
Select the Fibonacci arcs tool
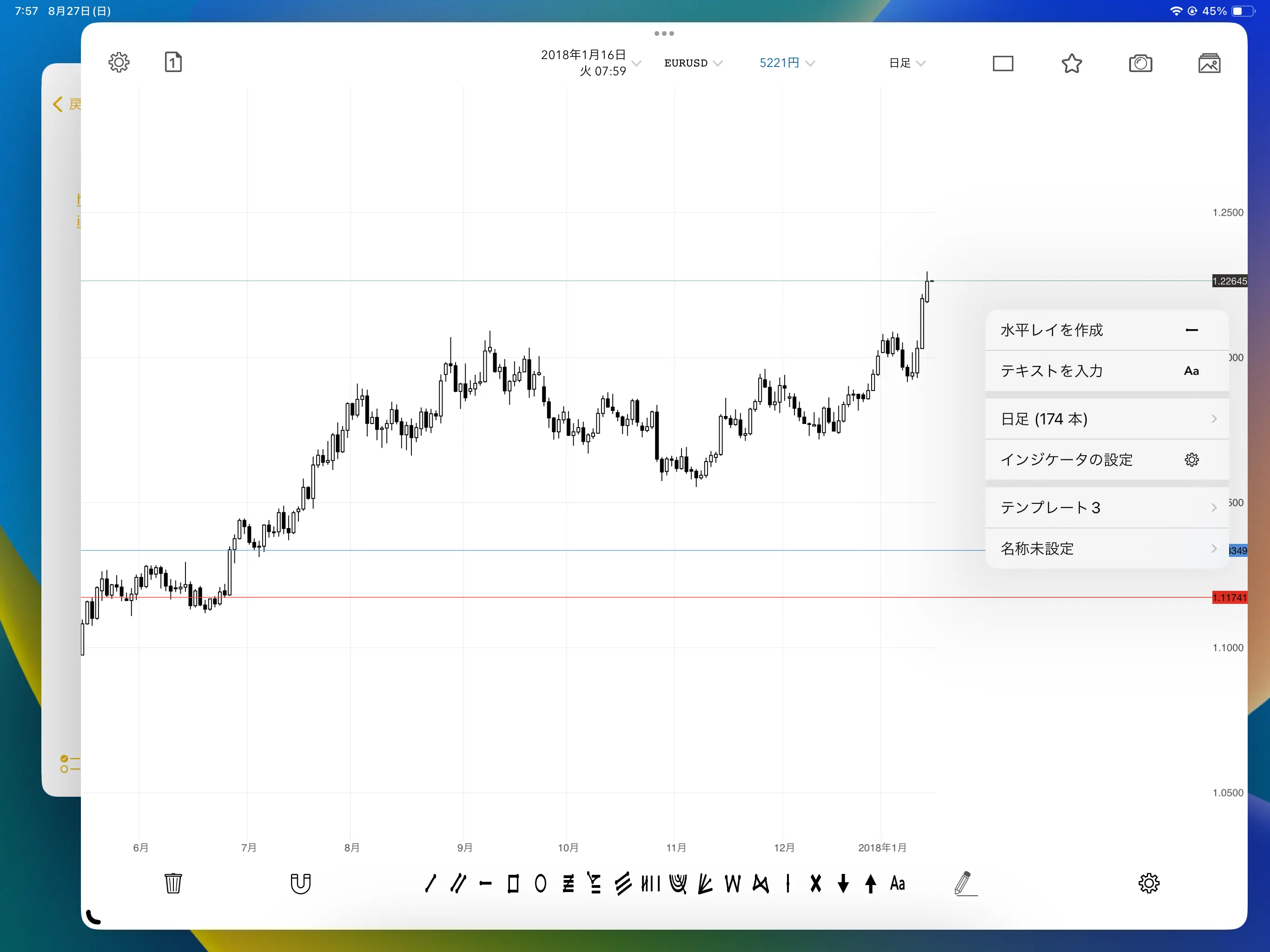[x=678, y=883]
